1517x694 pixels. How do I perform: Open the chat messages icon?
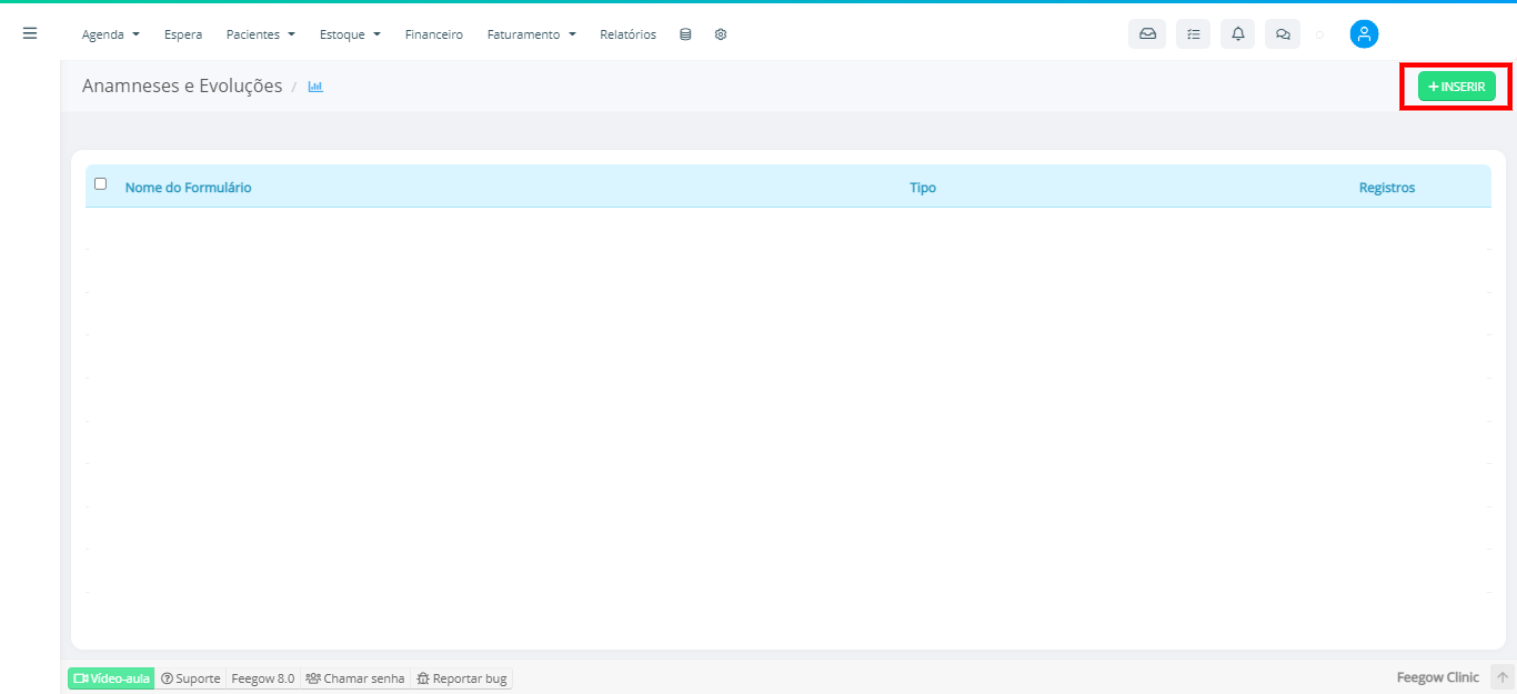1283,34
